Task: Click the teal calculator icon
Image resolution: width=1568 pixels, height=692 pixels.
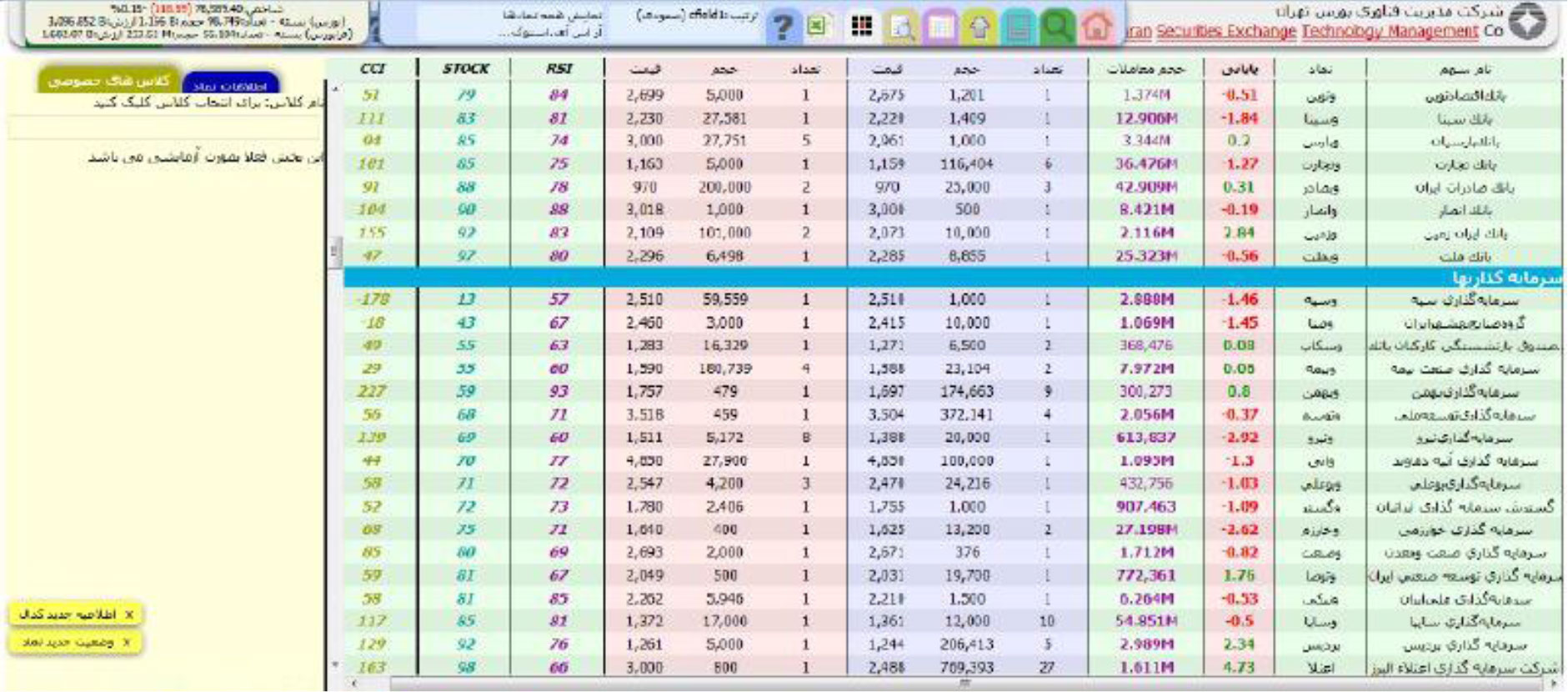Action: coord(1019,28)
